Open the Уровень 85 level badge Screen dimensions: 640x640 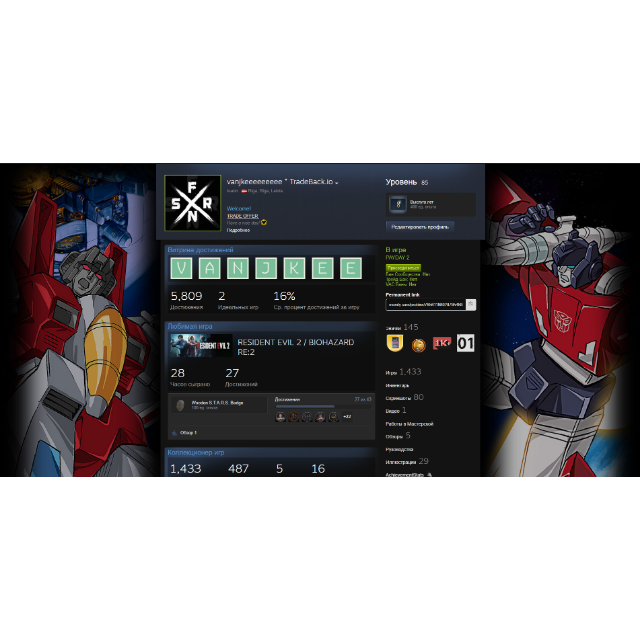click(424, 182)
